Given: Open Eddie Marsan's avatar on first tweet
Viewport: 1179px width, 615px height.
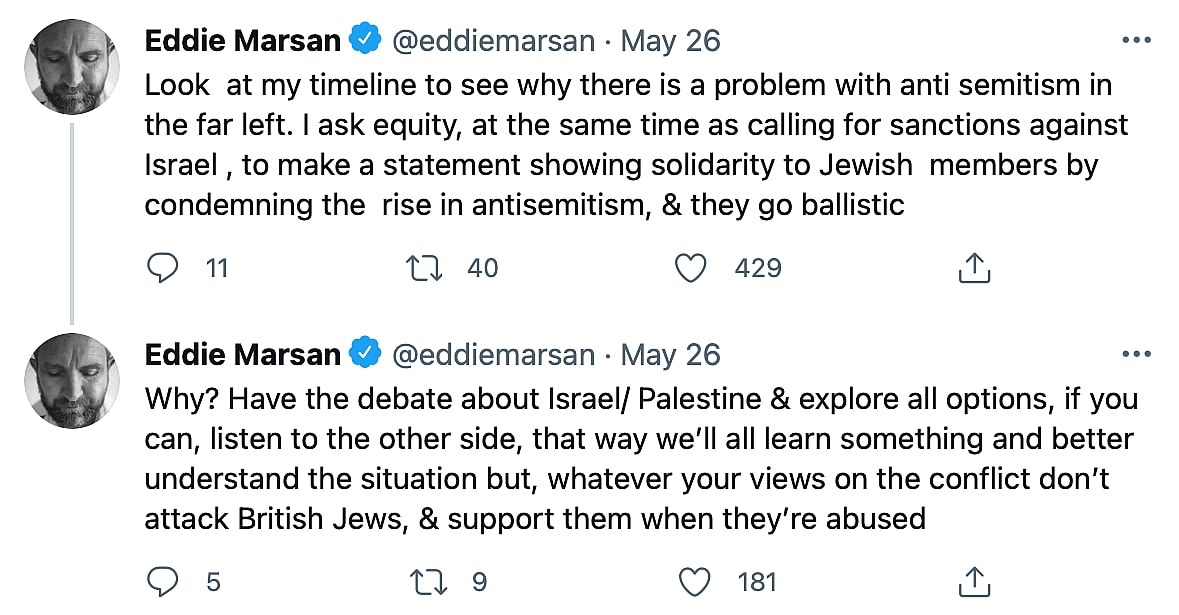Looking at the screenshot, I should click(72, 66).
